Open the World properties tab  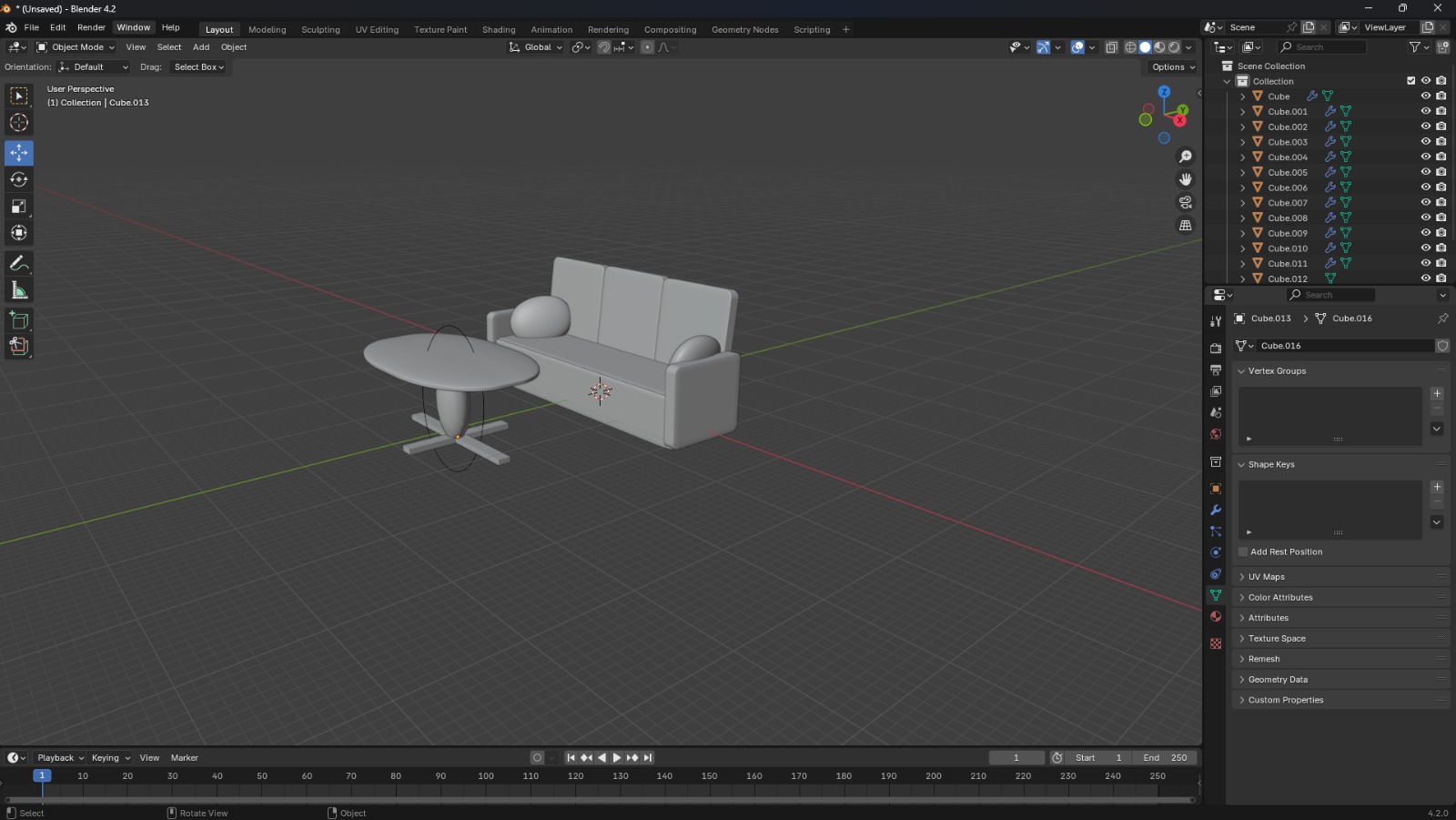click(x=1216, y=434)
